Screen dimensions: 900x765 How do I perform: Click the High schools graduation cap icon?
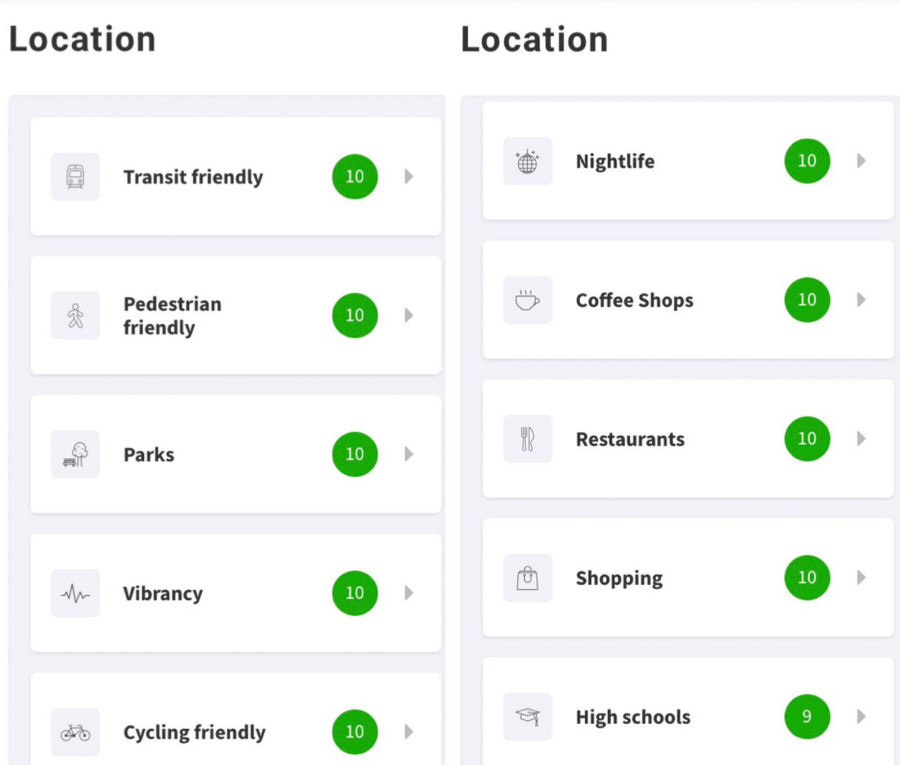tap(528, 717)
